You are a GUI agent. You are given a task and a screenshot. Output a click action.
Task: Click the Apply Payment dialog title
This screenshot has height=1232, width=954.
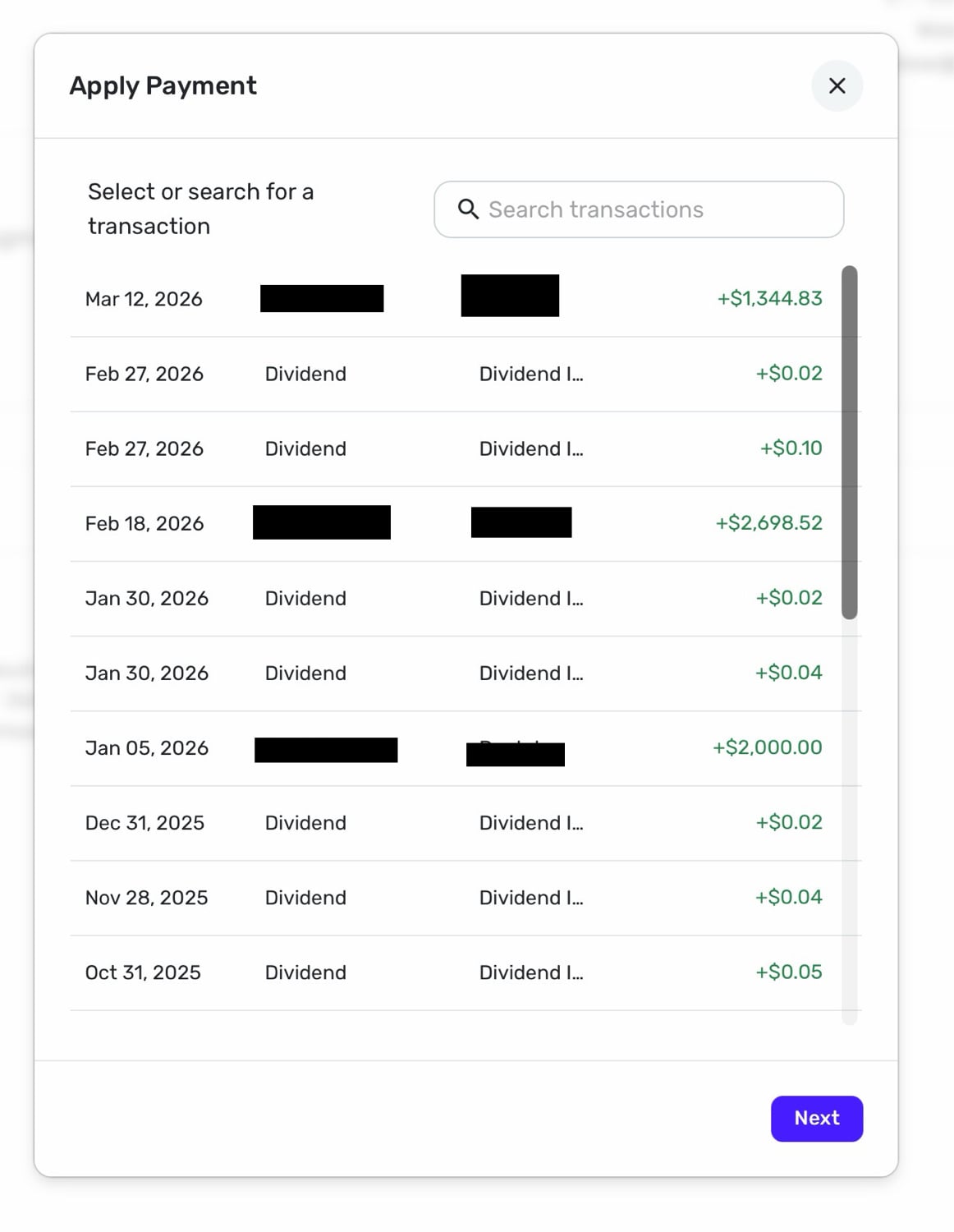pos(163,85)
